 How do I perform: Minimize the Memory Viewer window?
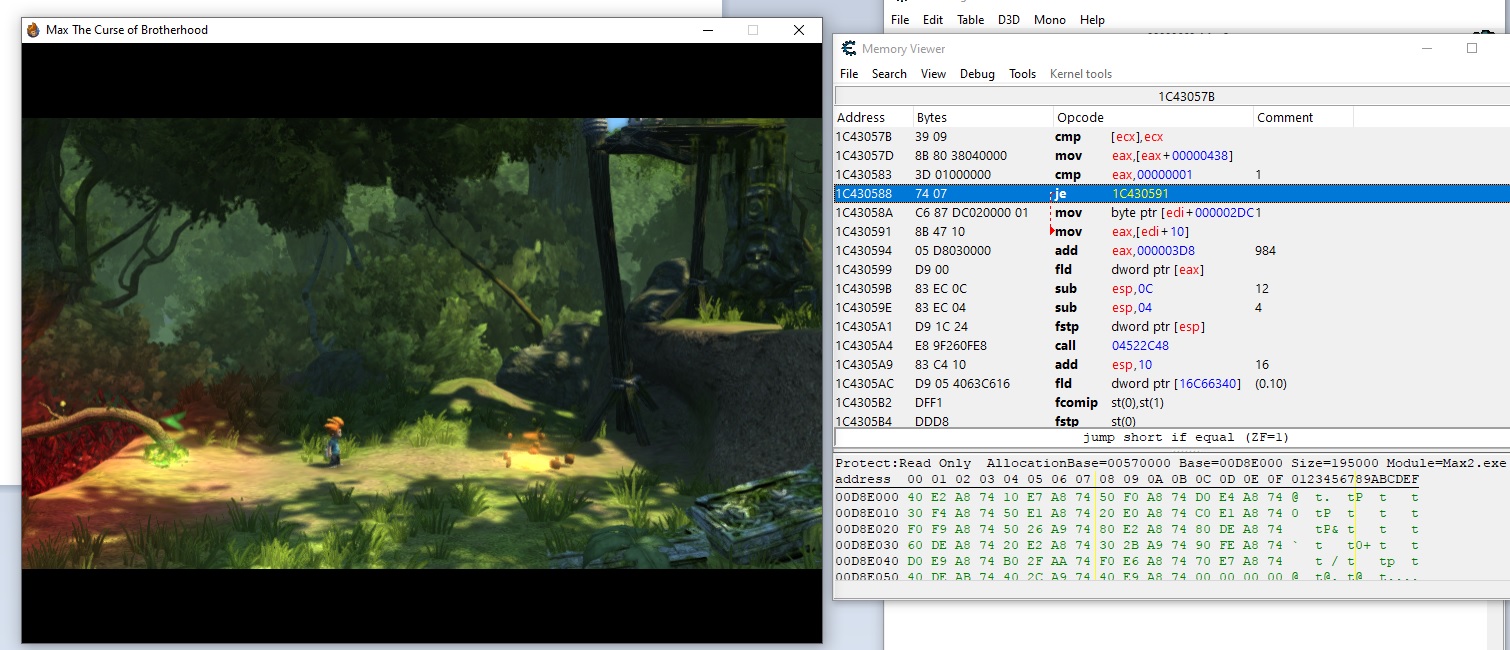(x=1427, y=48)
